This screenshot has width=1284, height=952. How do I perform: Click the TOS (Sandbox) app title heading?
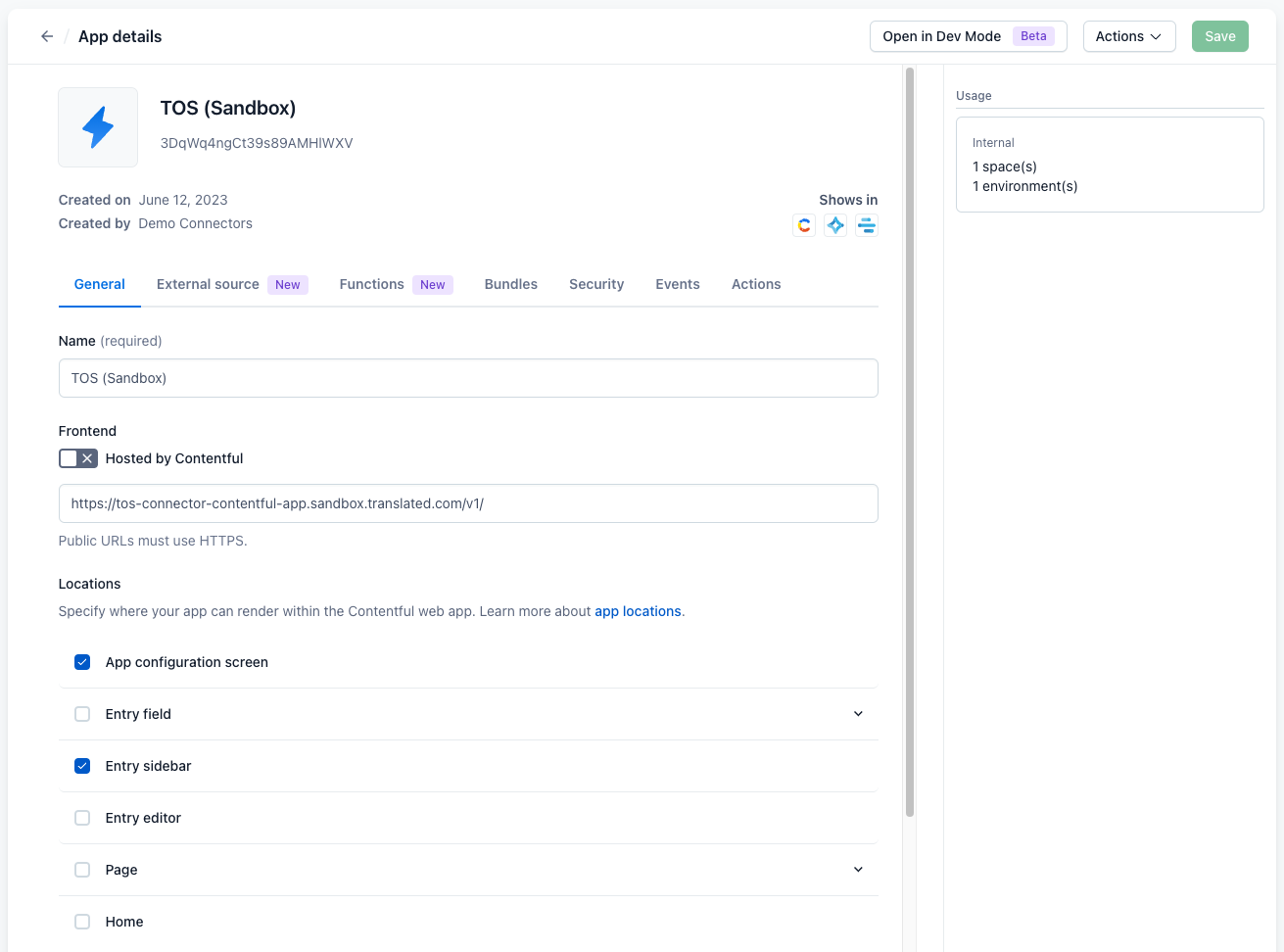click(x=228, y=108)
